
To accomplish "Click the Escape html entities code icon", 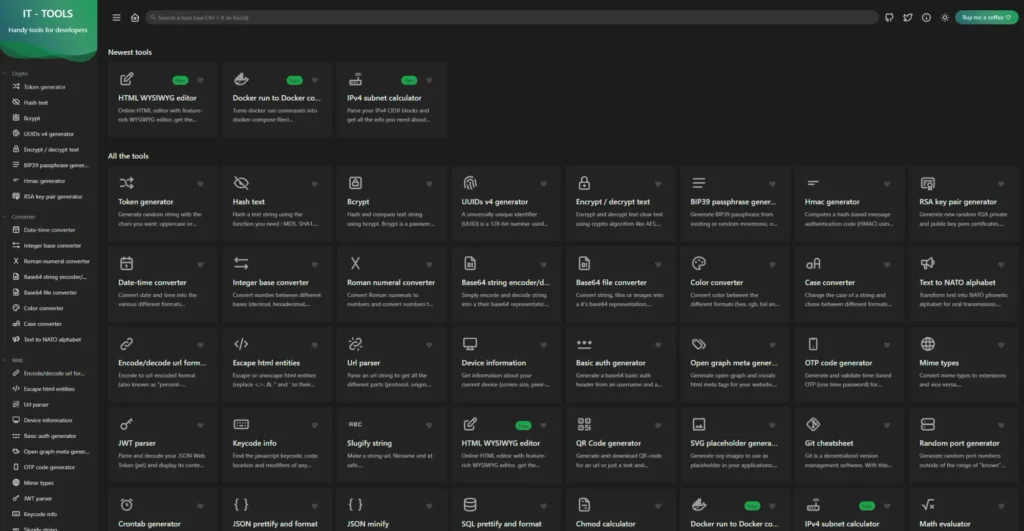I will (241, 344).
